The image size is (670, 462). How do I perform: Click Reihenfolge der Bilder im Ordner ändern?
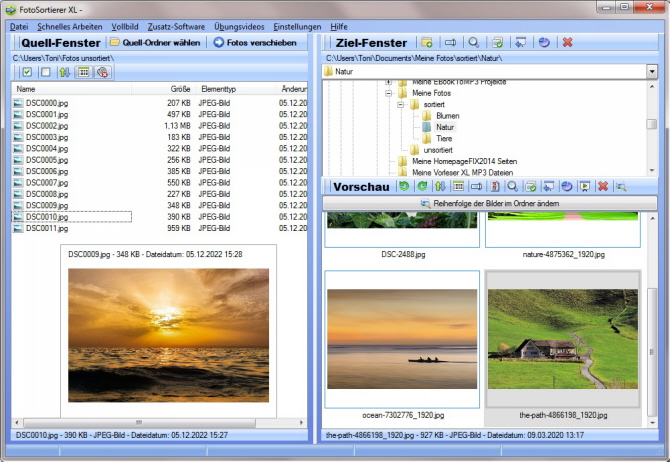click(490, 203)
